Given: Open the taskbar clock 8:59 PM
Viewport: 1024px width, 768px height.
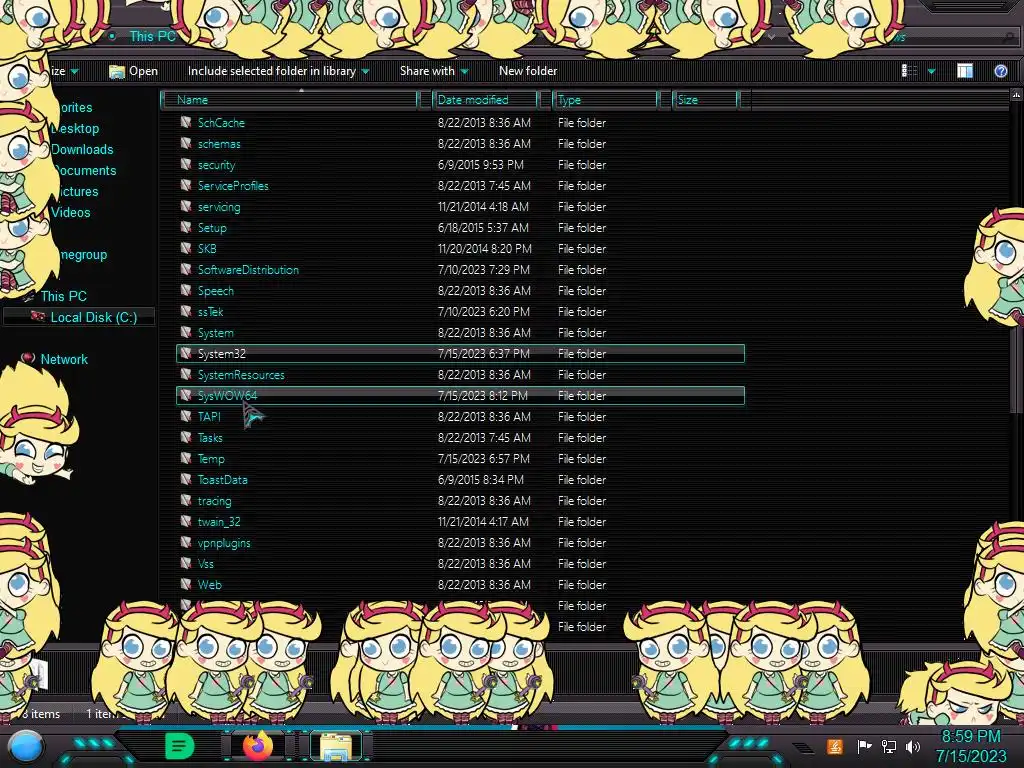Looking at the screenshot, I should [x=970, y=736].
